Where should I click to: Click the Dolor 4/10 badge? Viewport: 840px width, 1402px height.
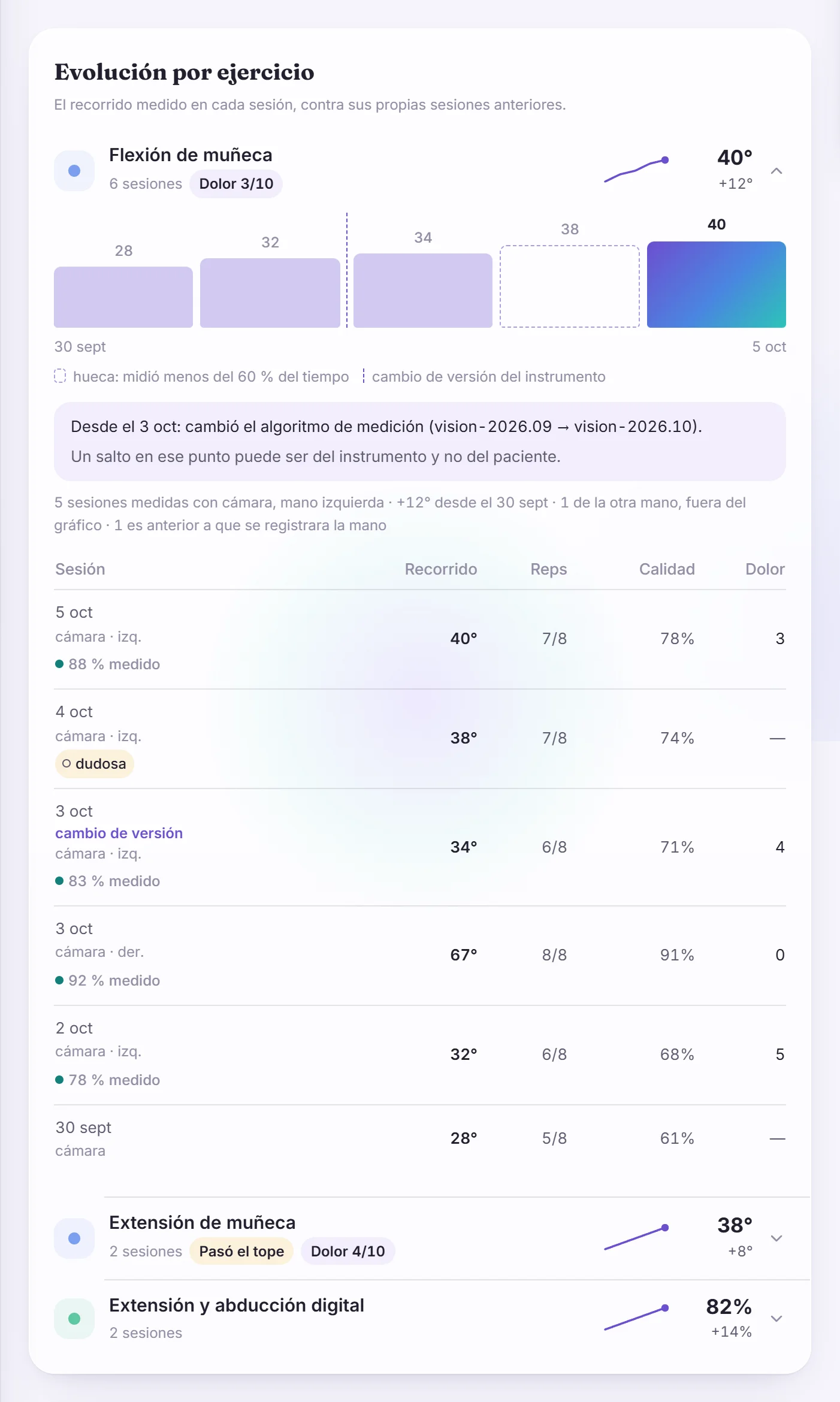[x=348, y=1252]
